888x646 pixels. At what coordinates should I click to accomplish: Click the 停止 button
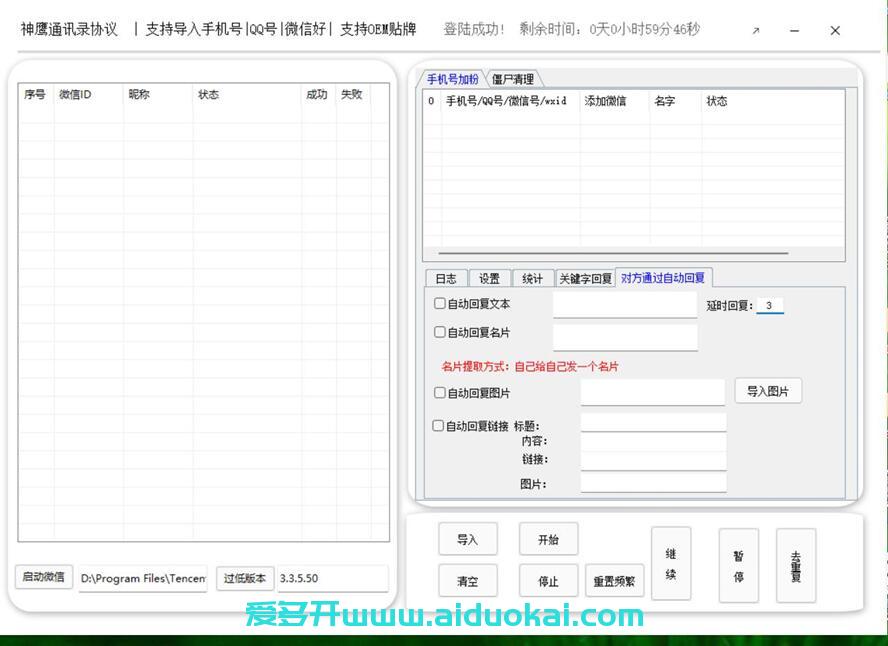[548, 581]
